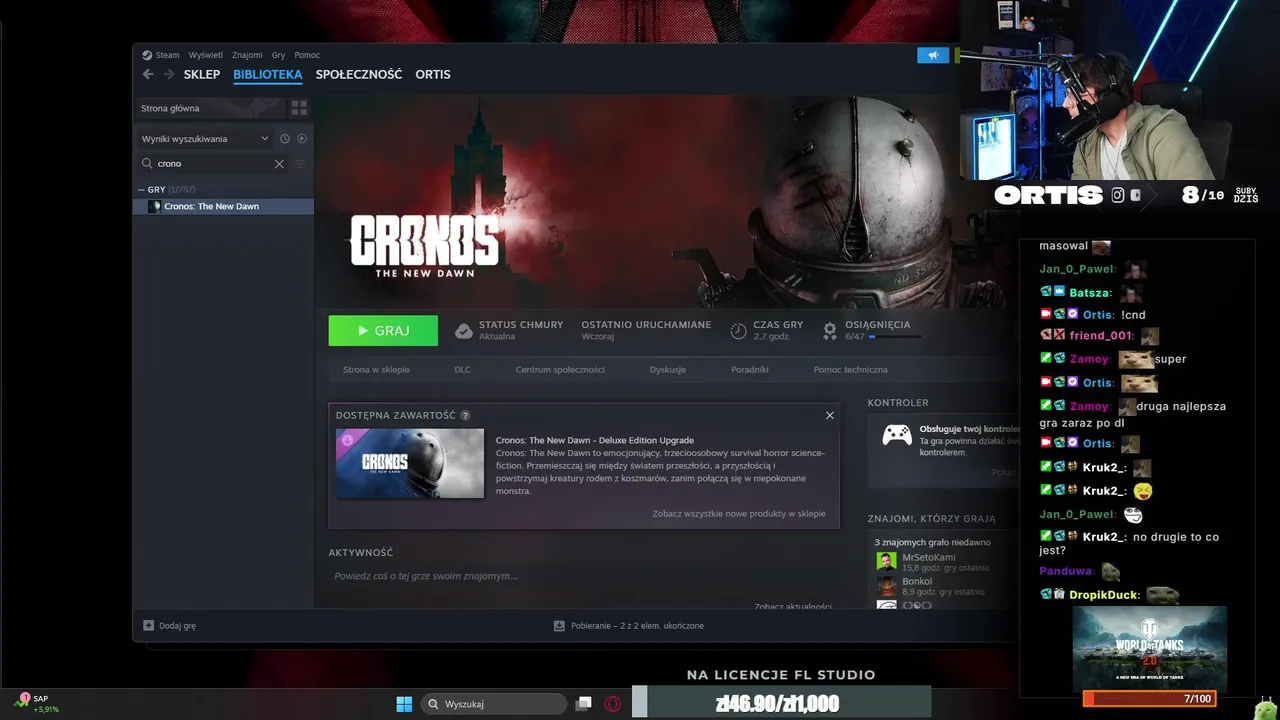The height and width of the screenshot is (720, 1280).
Task: Switch to the BIBLIOTEKA tab
Action: click(x=267, y=74)
